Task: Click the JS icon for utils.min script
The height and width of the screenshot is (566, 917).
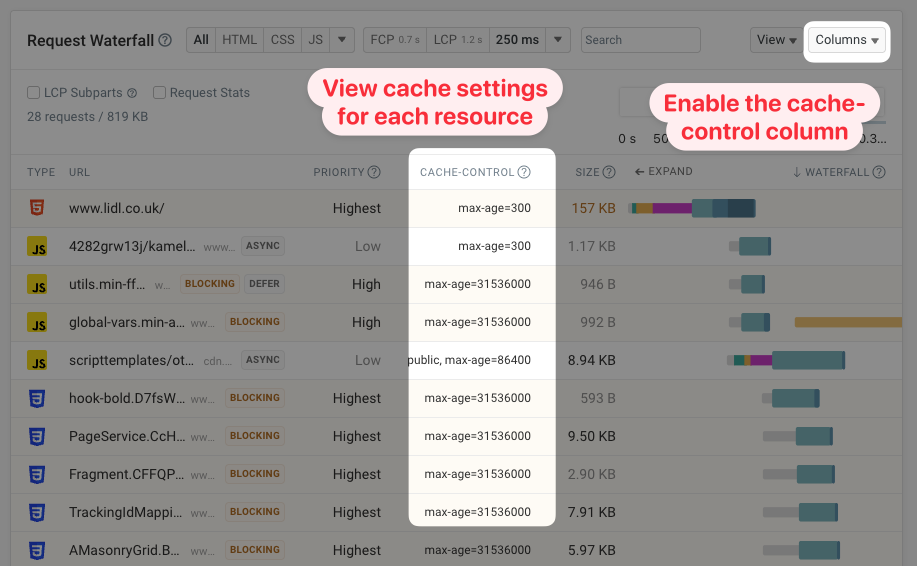Action: (37, 284)
